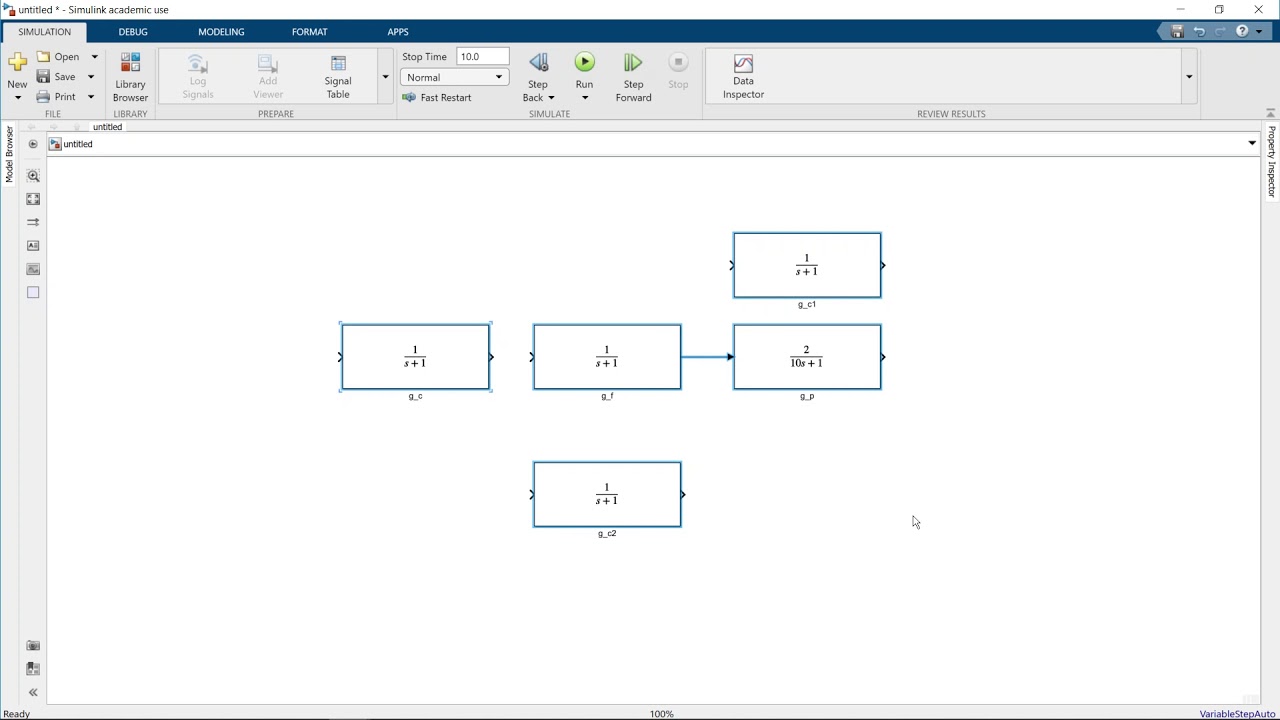The image size is (1280, 720).
Task: Toggle sample time display arrows icon
Action: coord(33,222)
